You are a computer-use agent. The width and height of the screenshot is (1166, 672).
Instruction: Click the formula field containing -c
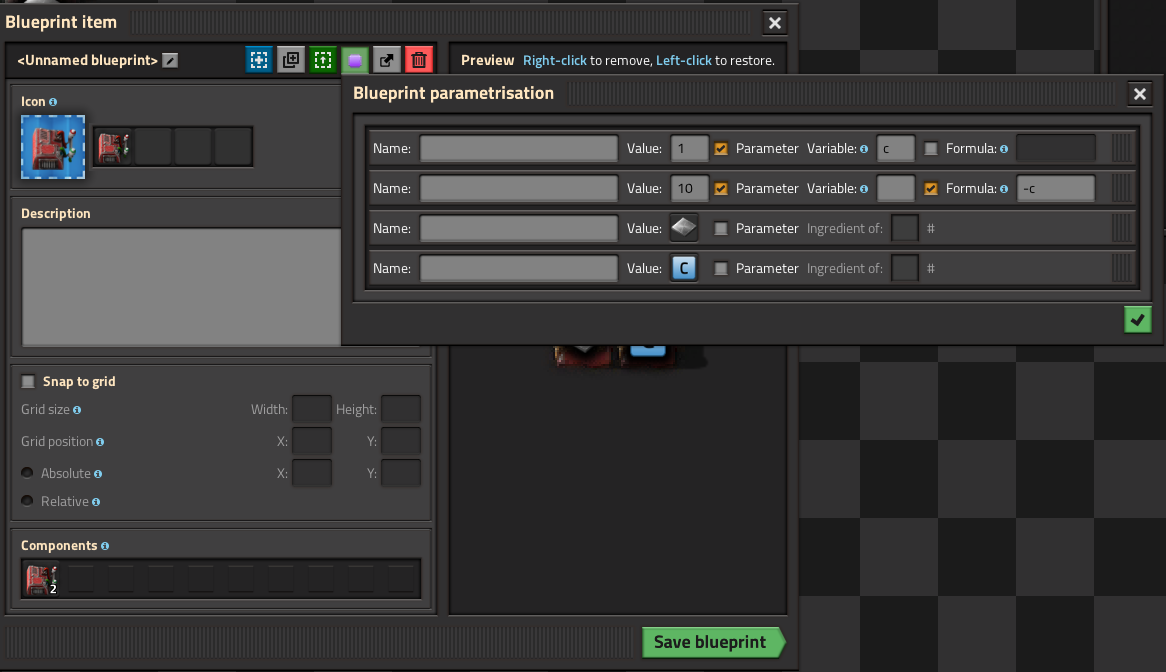[x=1055, y=188]
